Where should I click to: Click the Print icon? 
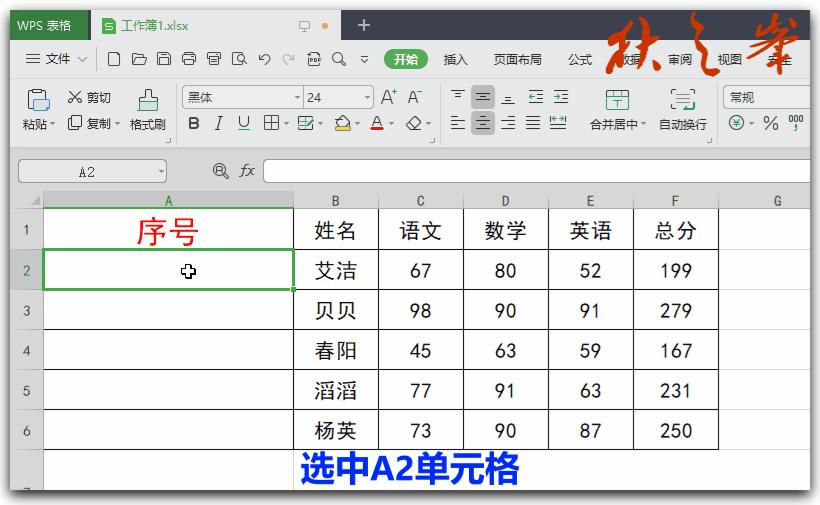pos(189,59)
